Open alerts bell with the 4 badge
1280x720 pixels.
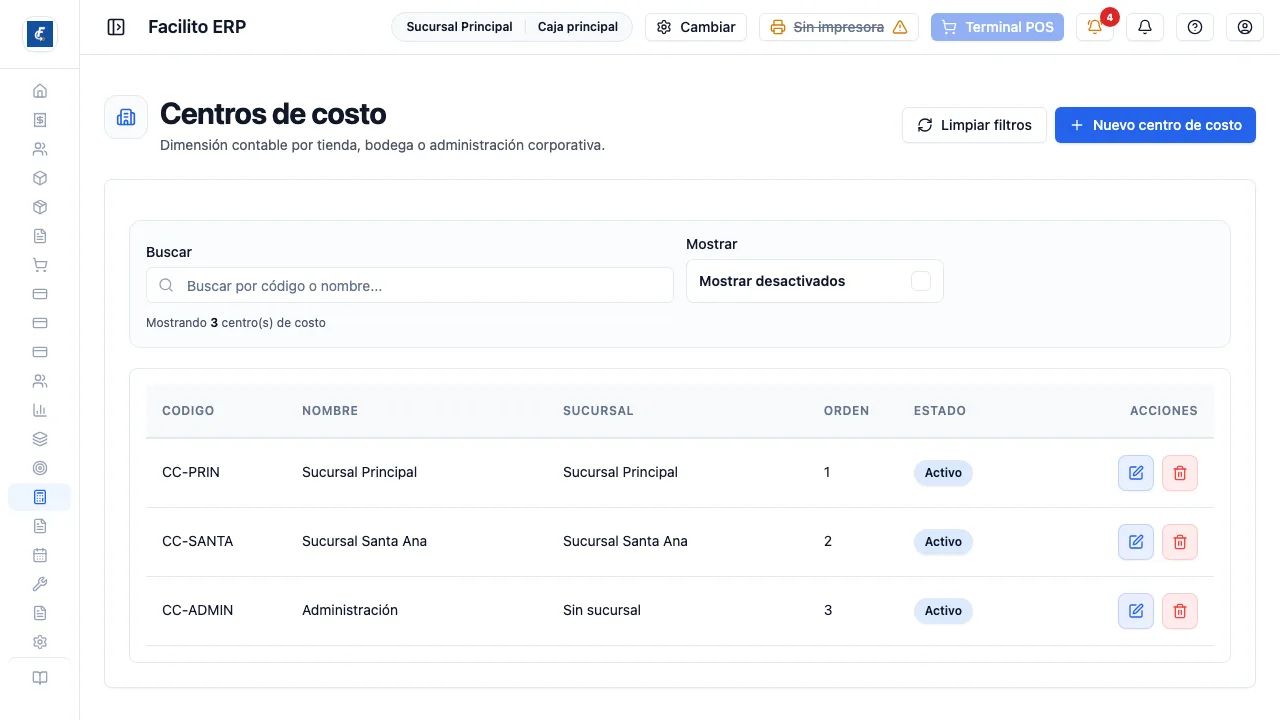pos(1095,27)
